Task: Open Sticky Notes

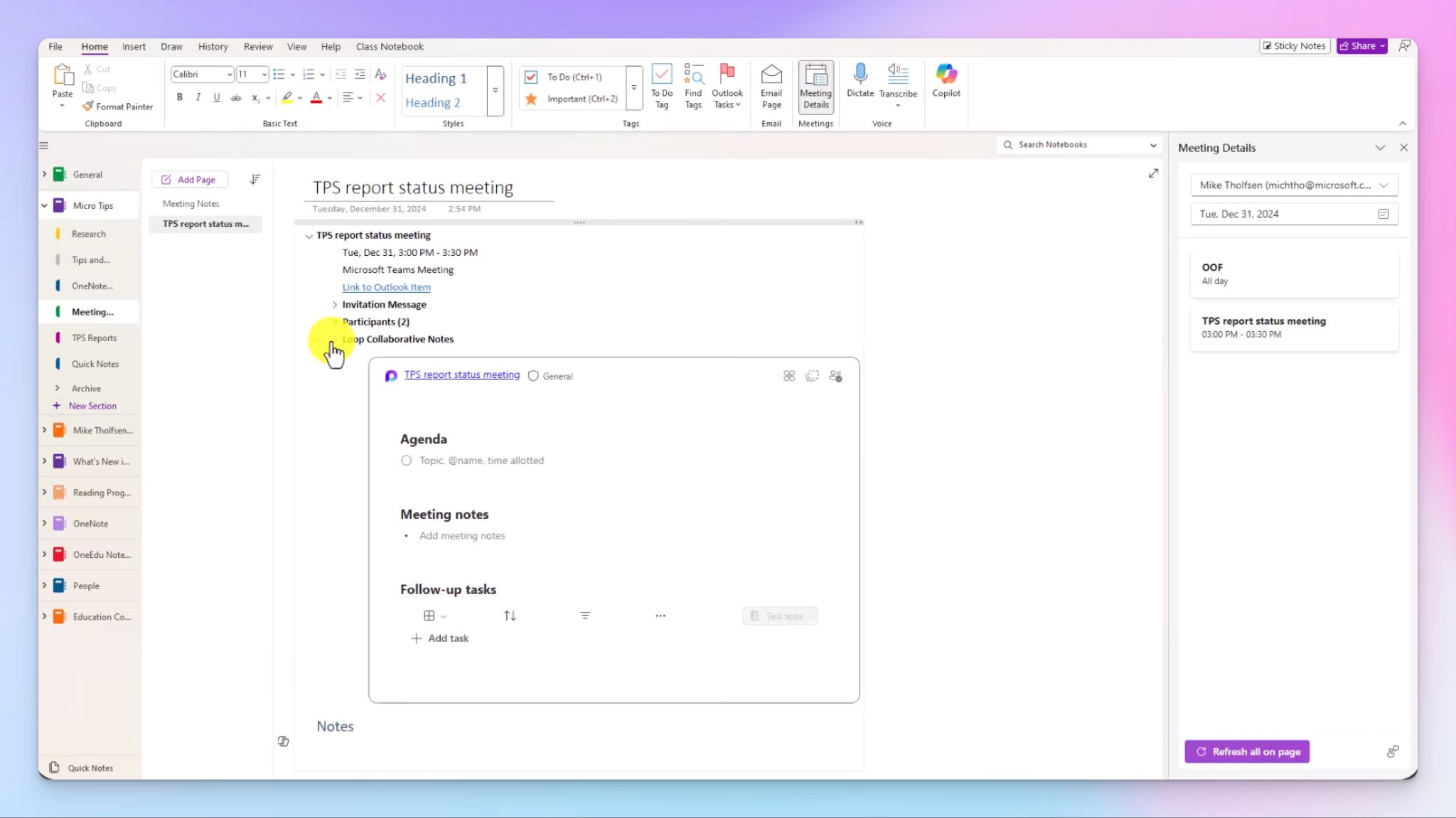Action: pyautogui.click(x=1294, y=46)
